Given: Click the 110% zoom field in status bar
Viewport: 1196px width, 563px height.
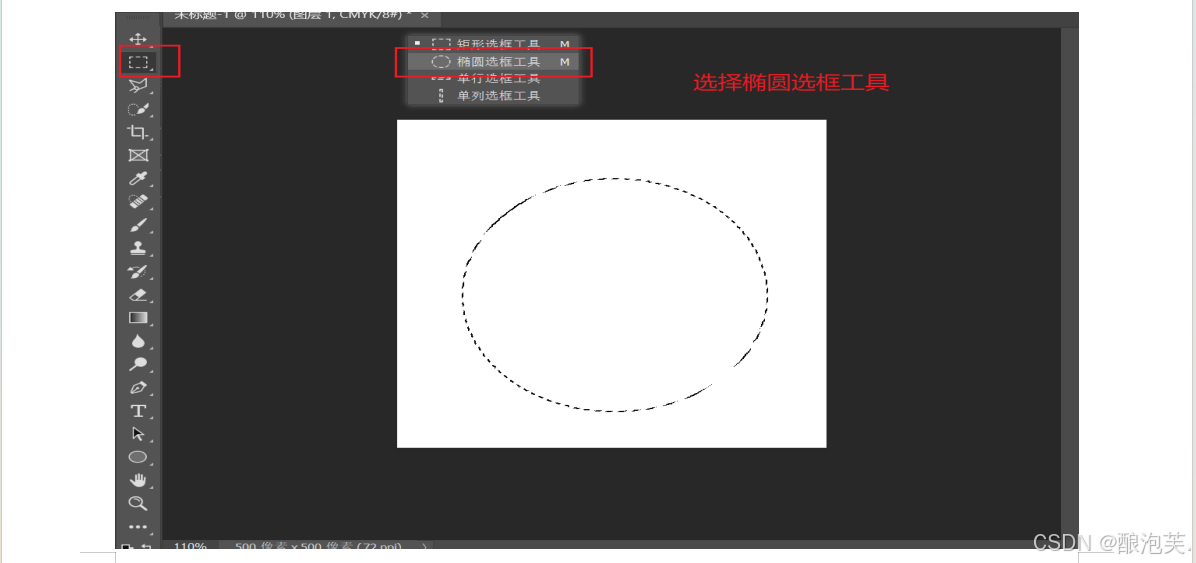Looking at the screenshot, I should click(189, 545).
